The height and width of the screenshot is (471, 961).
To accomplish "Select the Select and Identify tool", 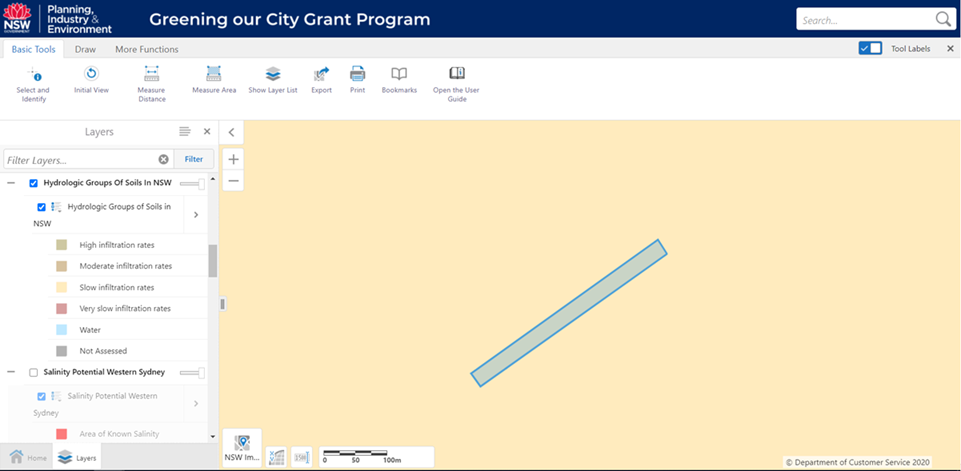I will pos(33,85).
